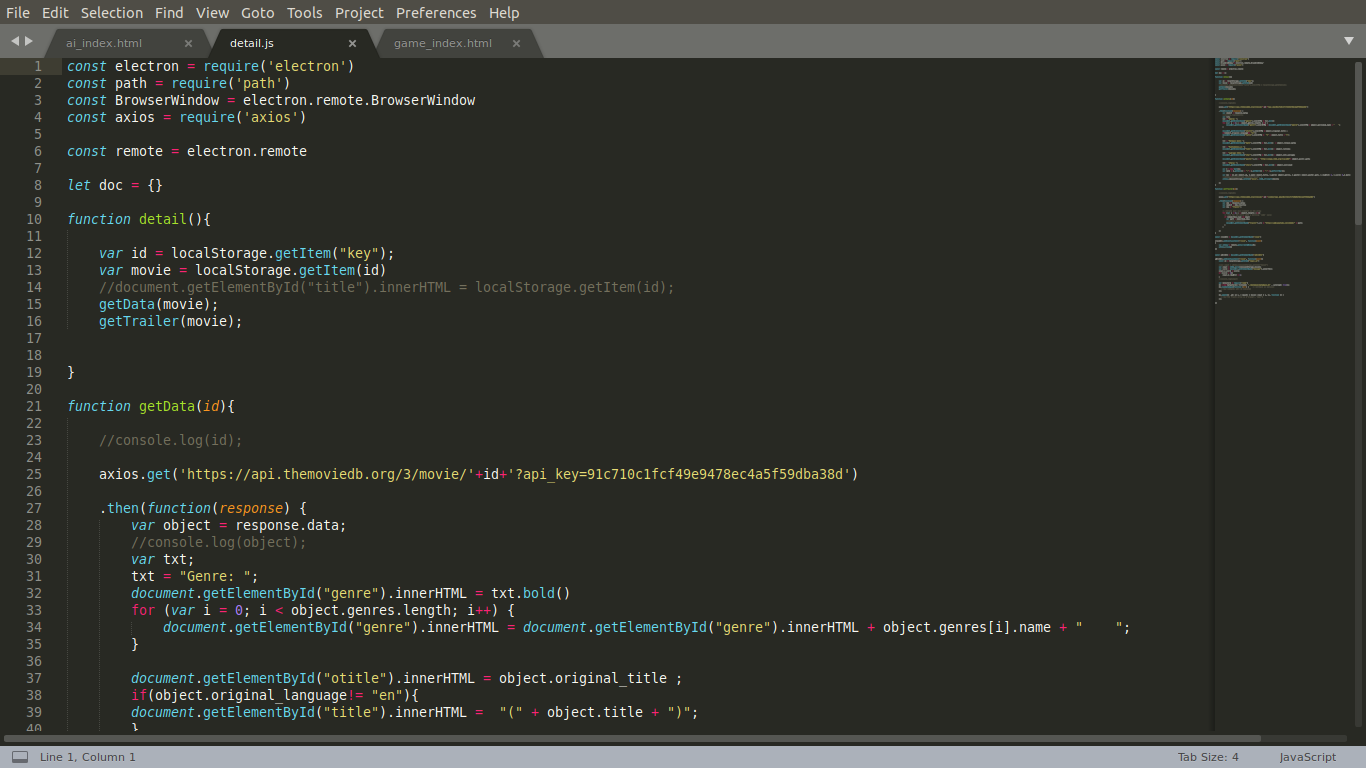Open the tab list dropdown arrow
The width and height of the screenshot is (1366, 768).
click(1349, 41)
